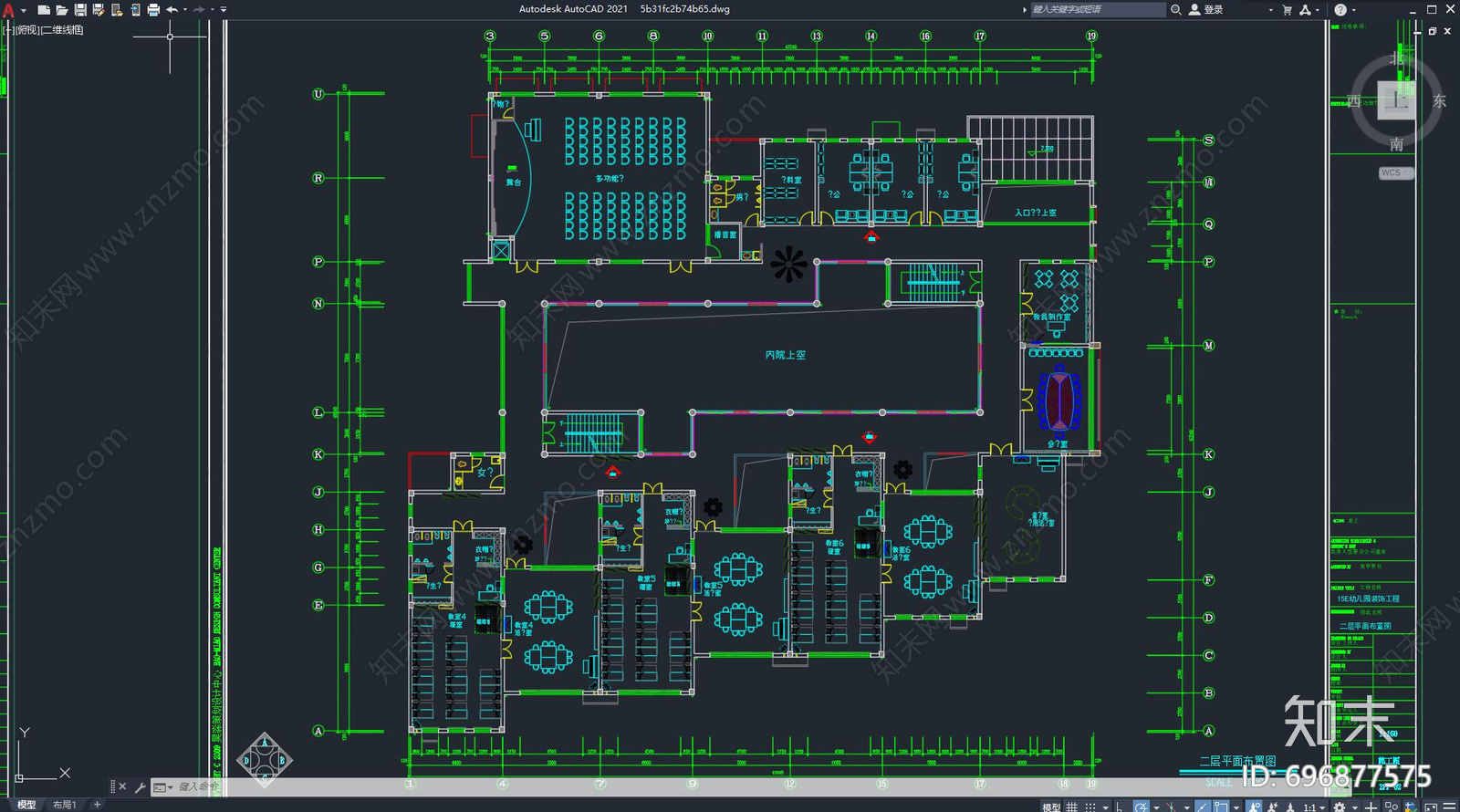The height and width of the screenshot is (812, 1460).
Task: Expand the snap mode settings dropdown
Action: click(1105, 806)
